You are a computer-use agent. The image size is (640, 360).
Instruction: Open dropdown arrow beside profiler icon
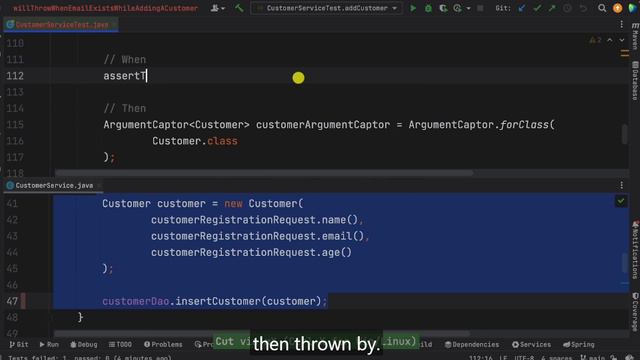coord(468,8)
